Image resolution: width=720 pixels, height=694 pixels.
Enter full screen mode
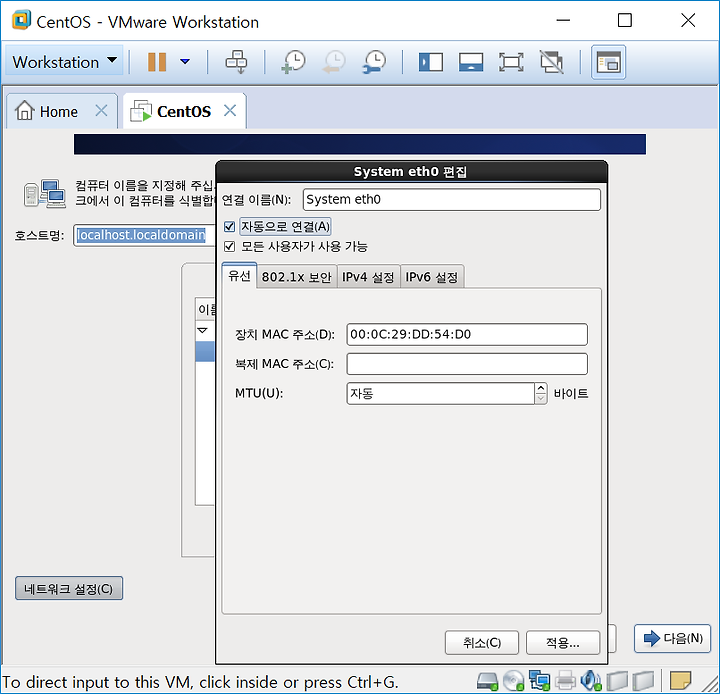(511, 62)
